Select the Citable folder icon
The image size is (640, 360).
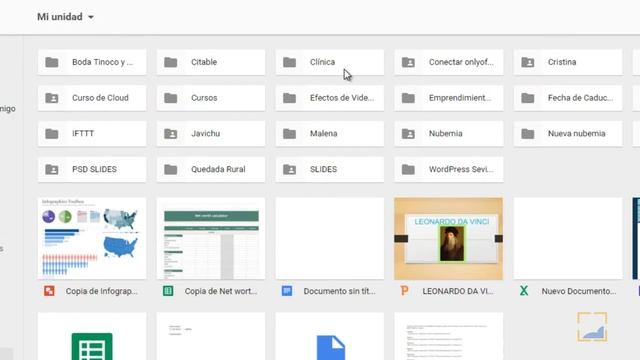click(171, 62)
